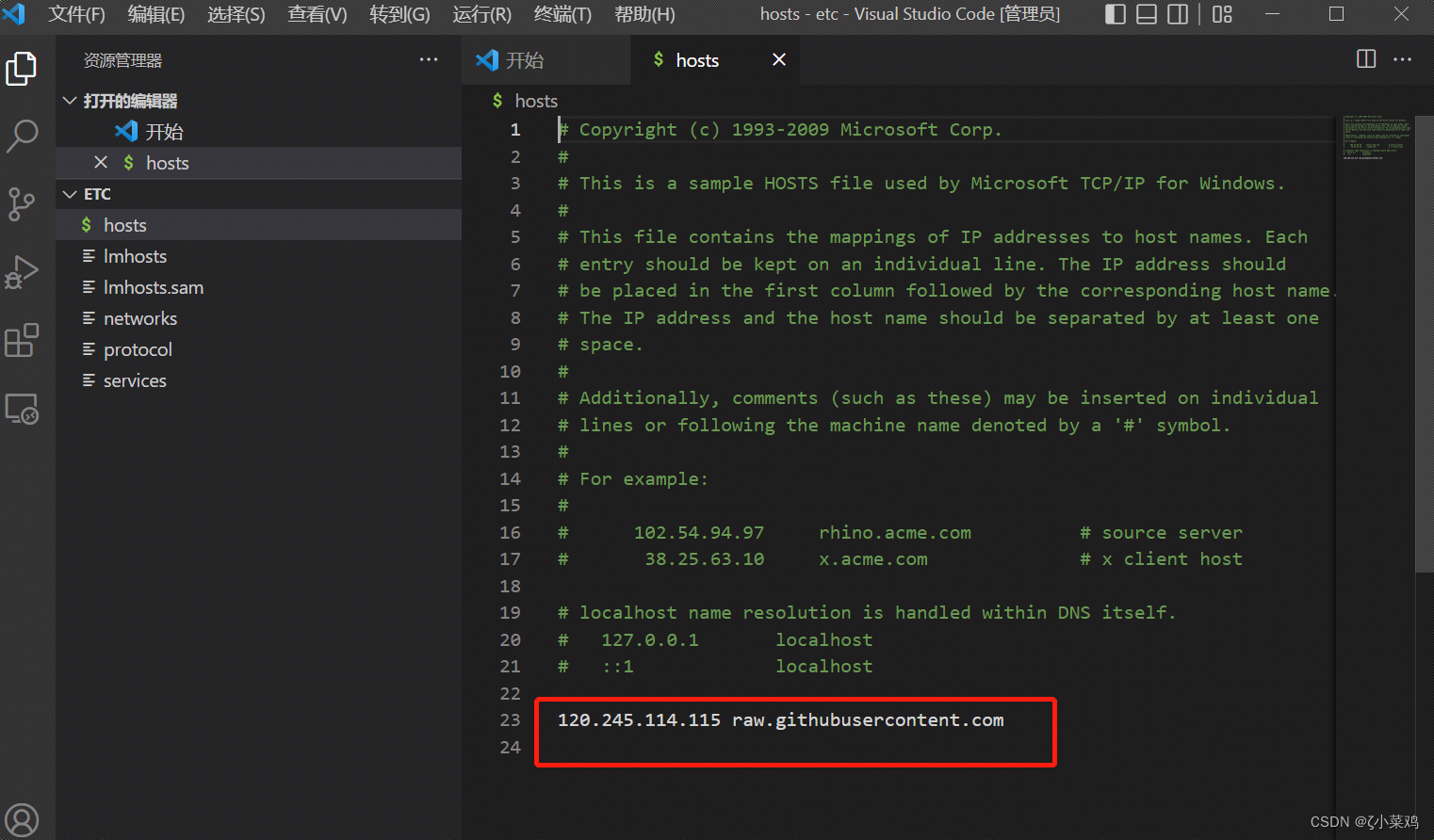Open the Edit menu (编辑)
Screen dimensions: 1434x840
[x=156, y=14]
